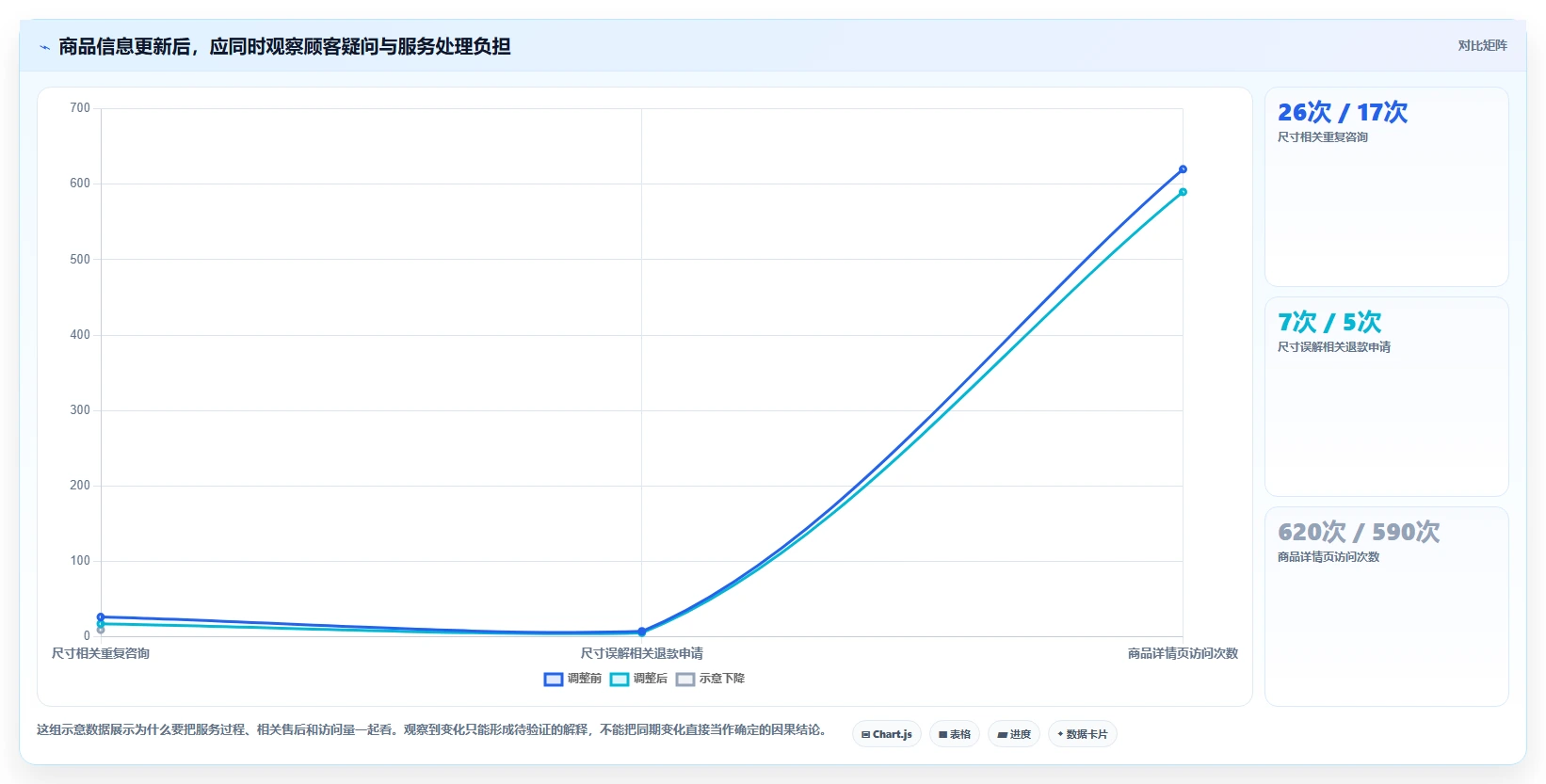1546x784 pixels.
Task: Click the blue 调整前 legend color box
Action: tap(554, 680)
